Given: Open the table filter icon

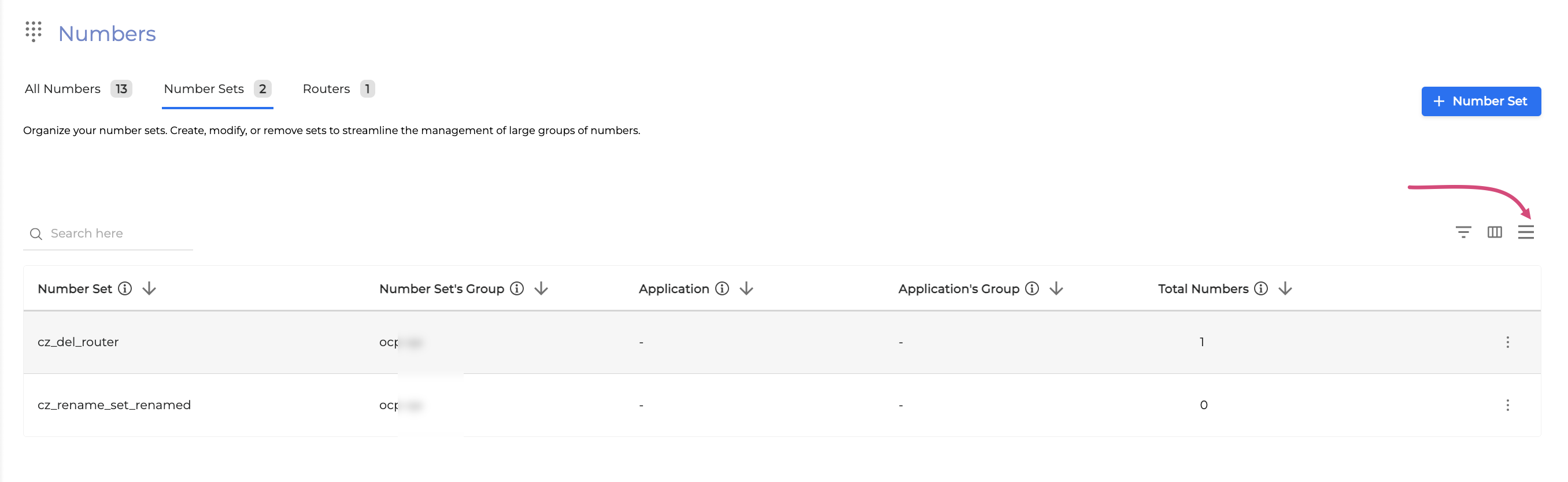Looking at the screenshot, I should 1463,232.
